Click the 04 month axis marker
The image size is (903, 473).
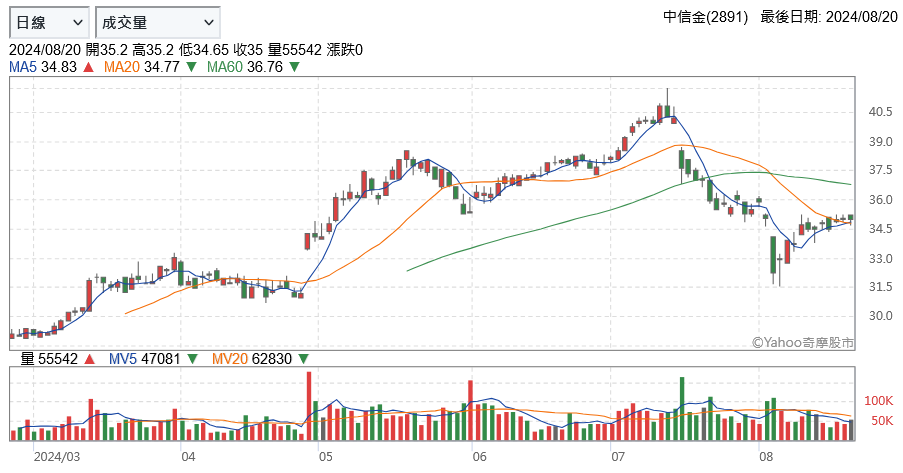(188, 457)
